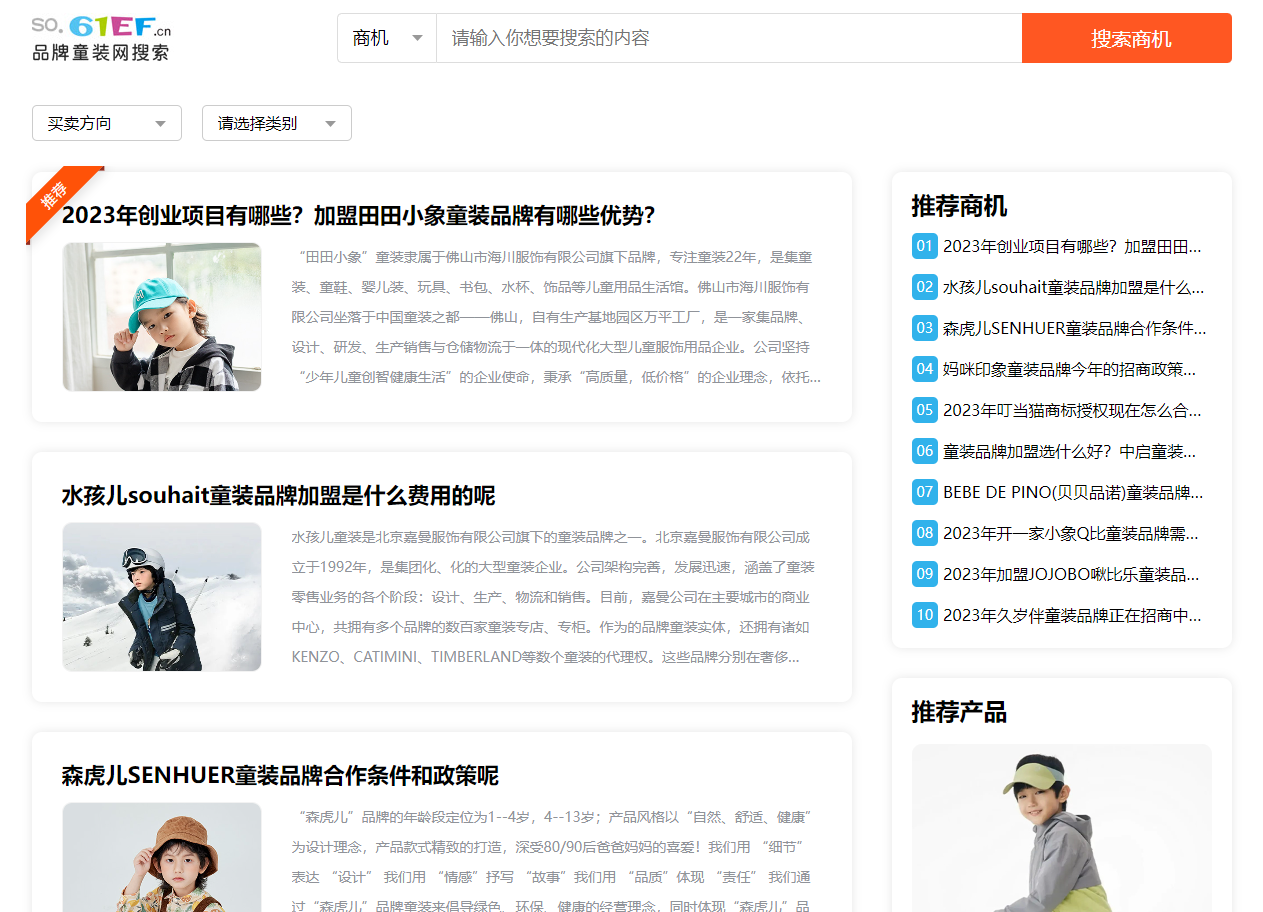Select recommended item 07 BEBE DE PINO

coord(1073,492)
